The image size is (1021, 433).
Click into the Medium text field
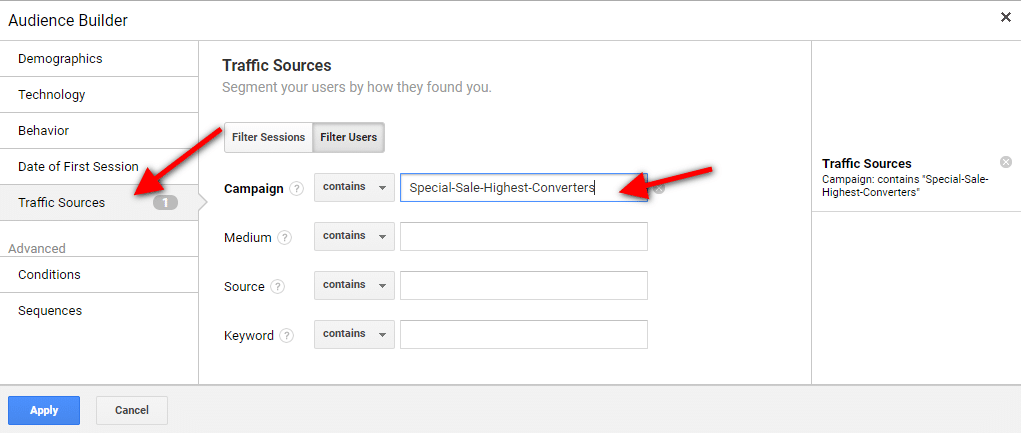pos(523,237)
